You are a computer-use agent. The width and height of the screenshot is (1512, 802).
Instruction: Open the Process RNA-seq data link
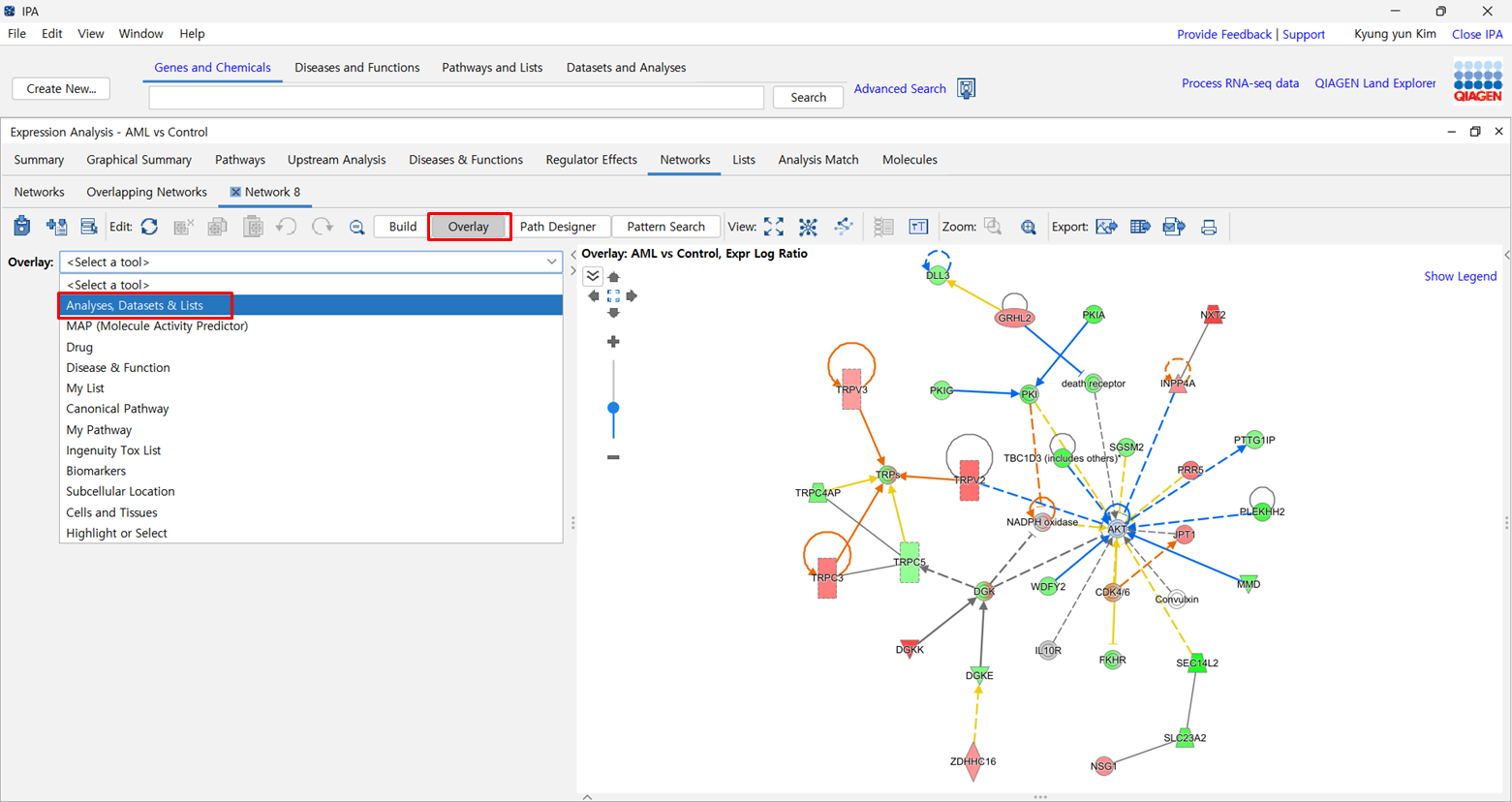[1240, 83]
